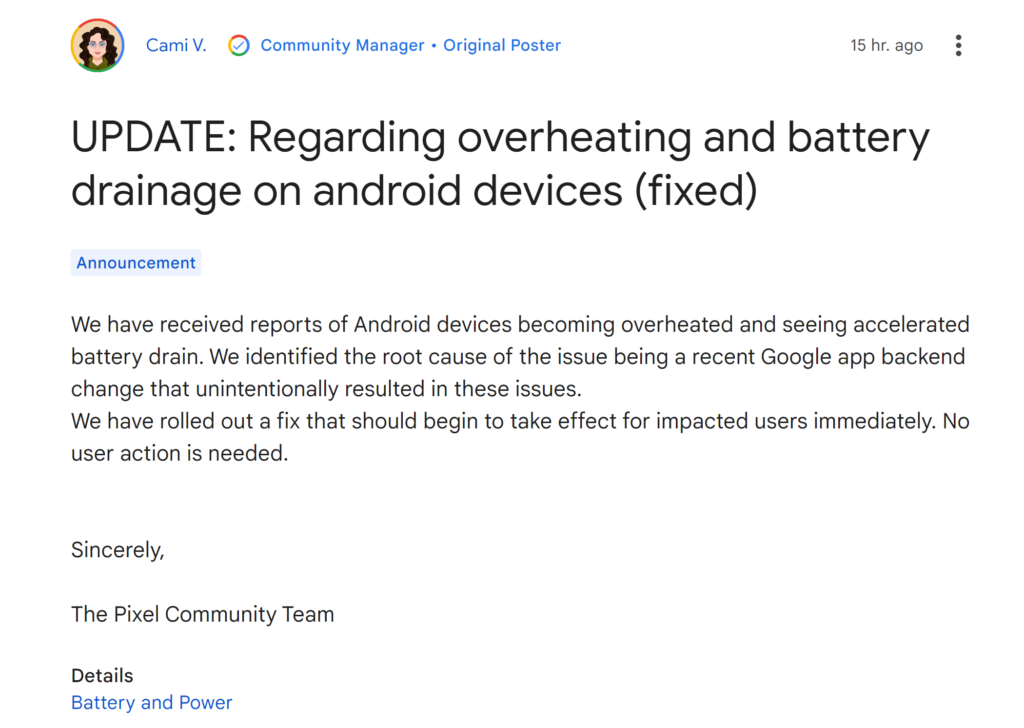Open Cami V.'s profile avatar
1024x728 pixels.
pyautogui.click(x=98, y=45)
